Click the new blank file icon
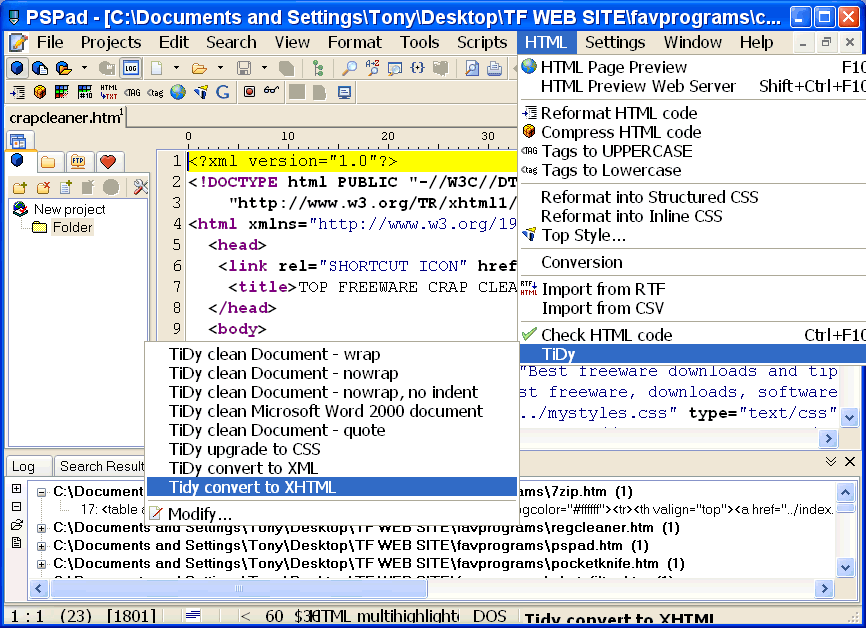866x628 pixels. coord(157,68)
